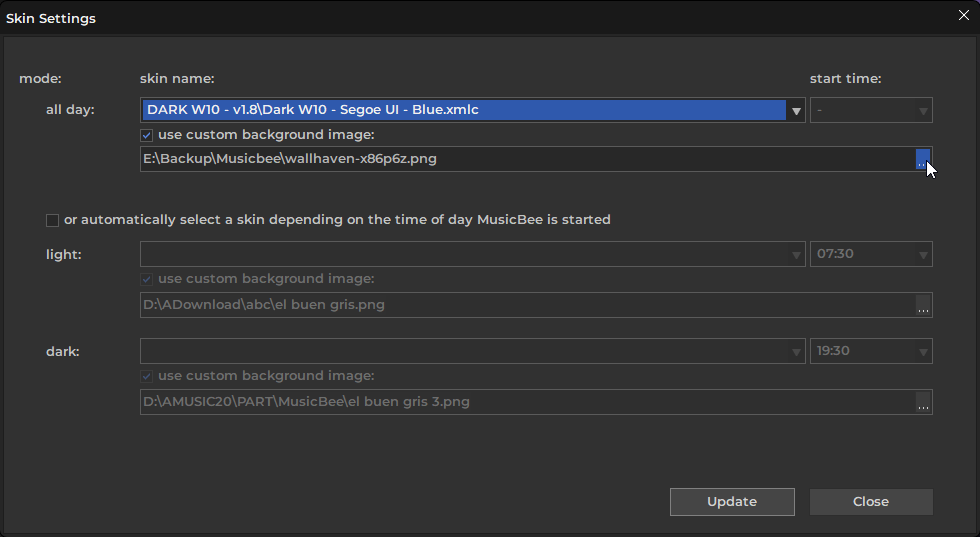Toggle the light mode custom background checkbox
Screen dimensions: 980x537
click(146, 279)
